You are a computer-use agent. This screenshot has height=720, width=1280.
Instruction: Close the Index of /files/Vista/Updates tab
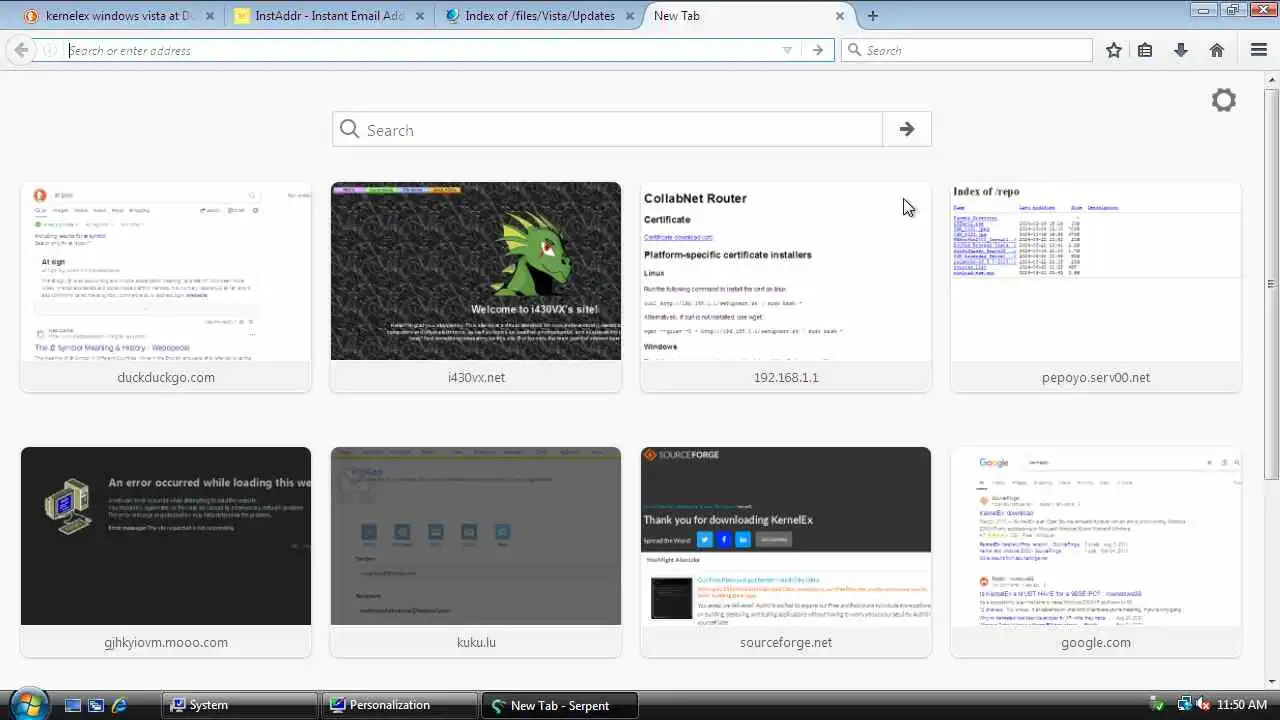point(630,16)
